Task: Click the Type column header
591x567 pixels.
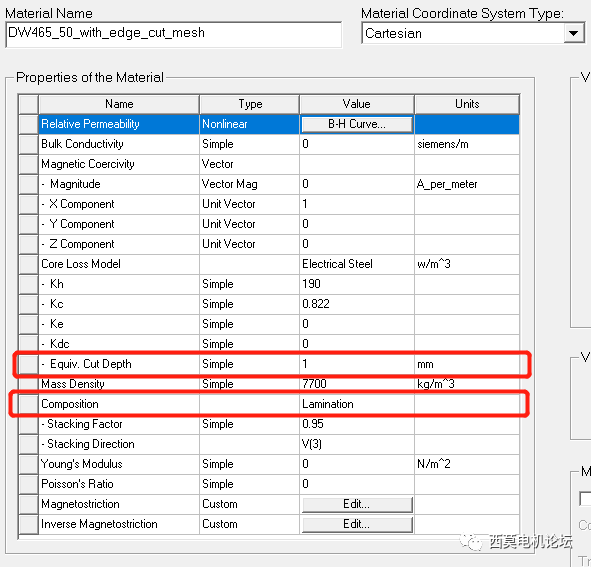Action: coord(250,104)
